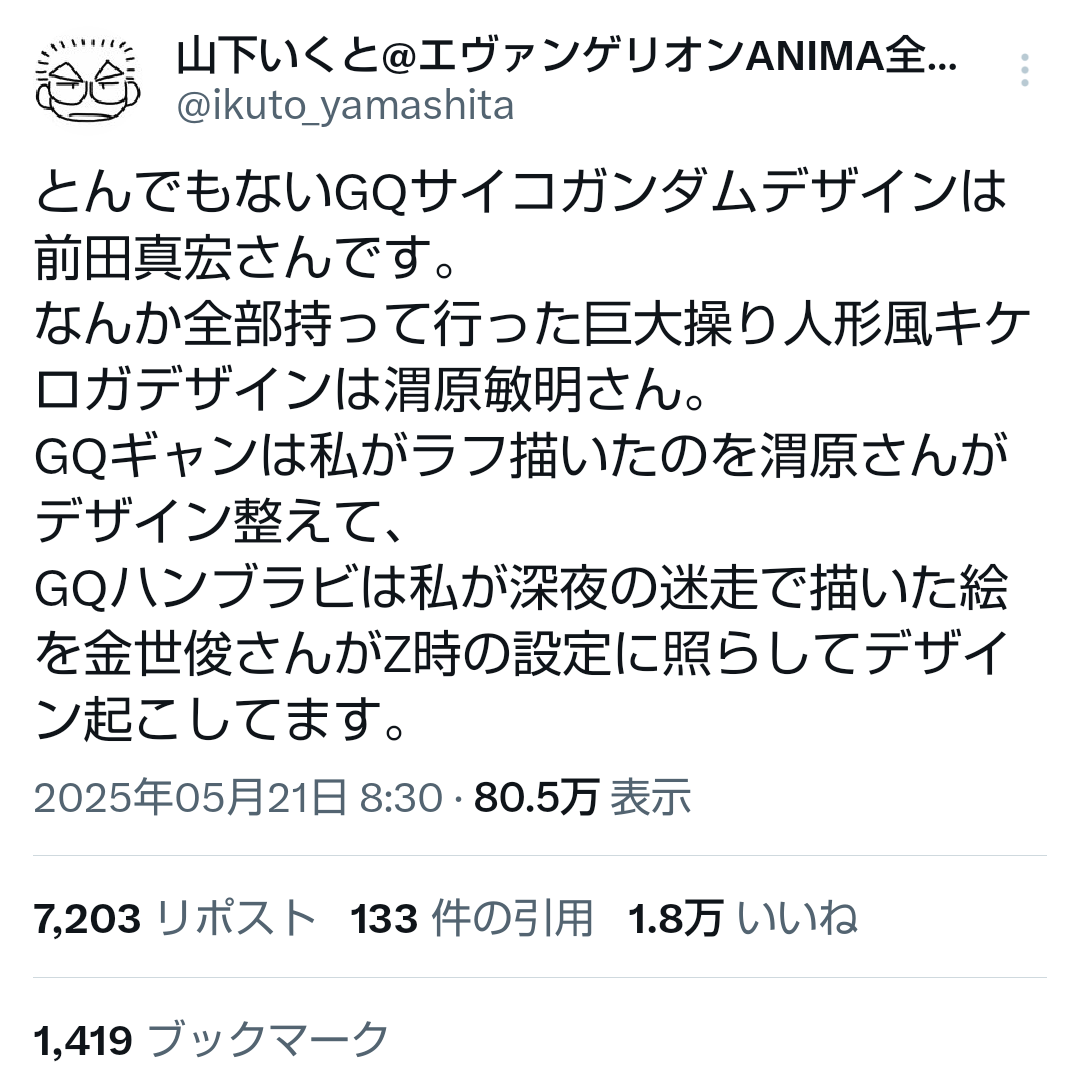The image size is (1080, 1077).
Task: Show the 133 件の引用 quotes list
Action: [x=472, y=919]
